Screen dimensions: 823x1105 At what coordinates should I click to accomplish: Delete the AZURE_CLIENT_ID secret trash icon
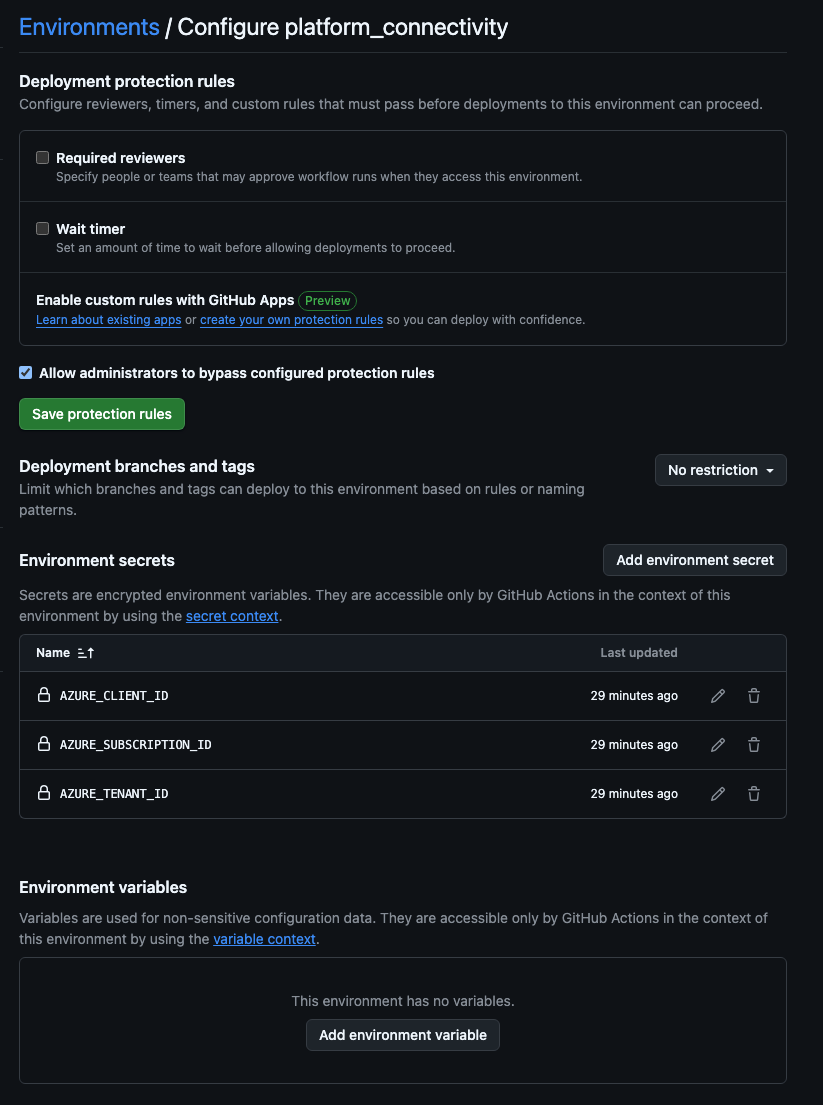[754, 696]
